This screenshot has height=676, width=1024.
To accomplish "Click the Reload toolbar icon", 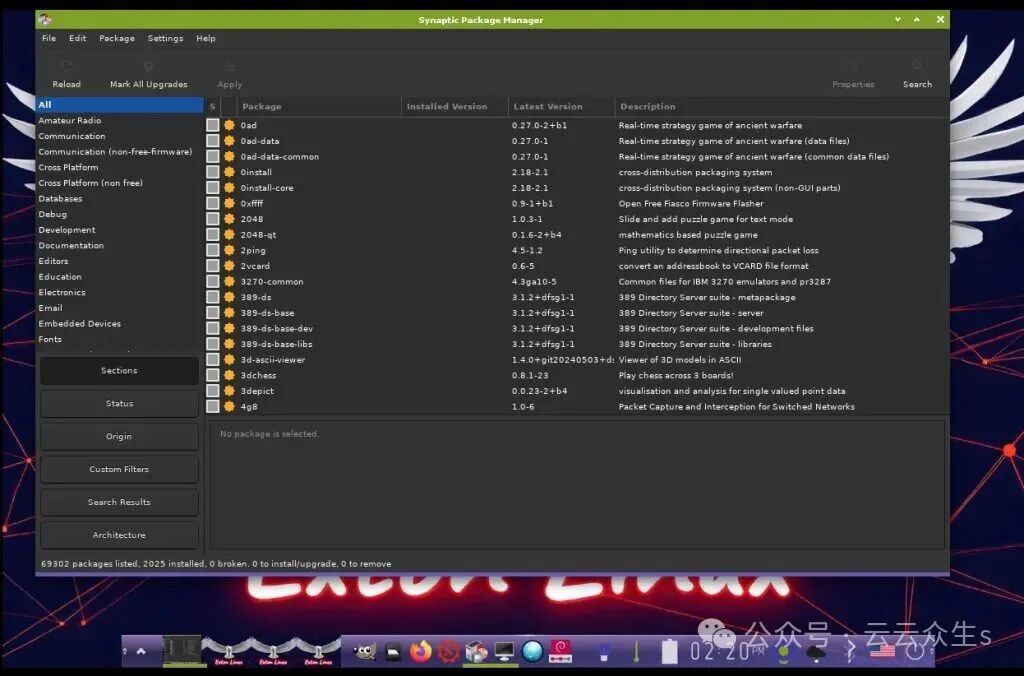I will 66,68.
